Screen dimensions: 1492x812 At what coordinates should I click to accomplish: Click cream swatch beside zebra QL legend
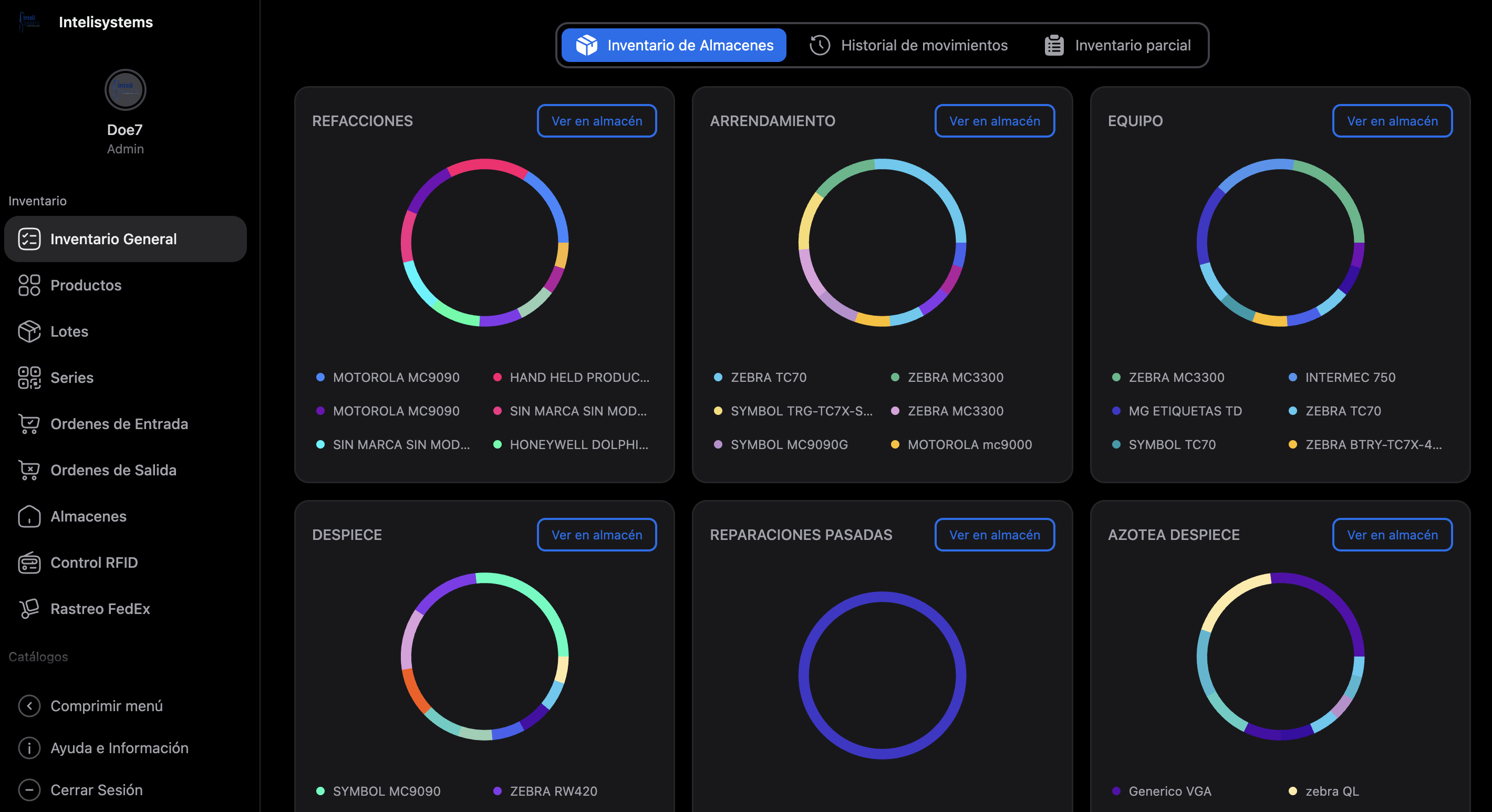click(x=1293, y=790)
